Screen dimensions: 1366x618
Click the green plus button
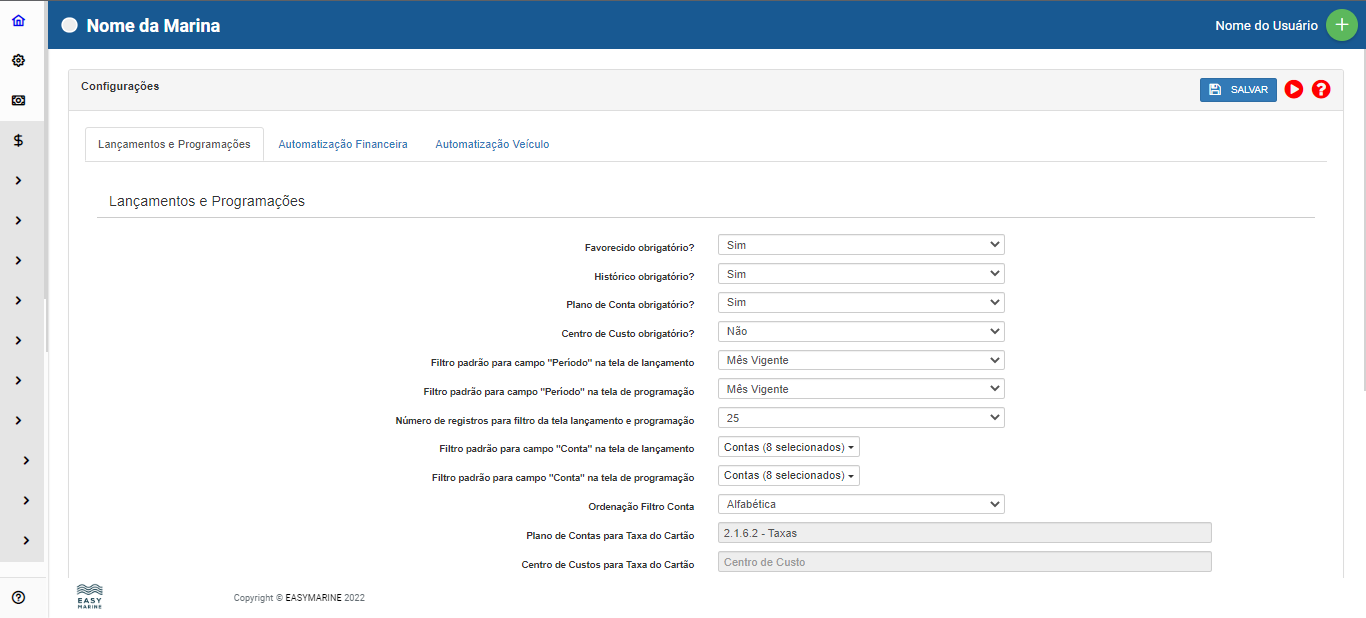[1341, 25]
